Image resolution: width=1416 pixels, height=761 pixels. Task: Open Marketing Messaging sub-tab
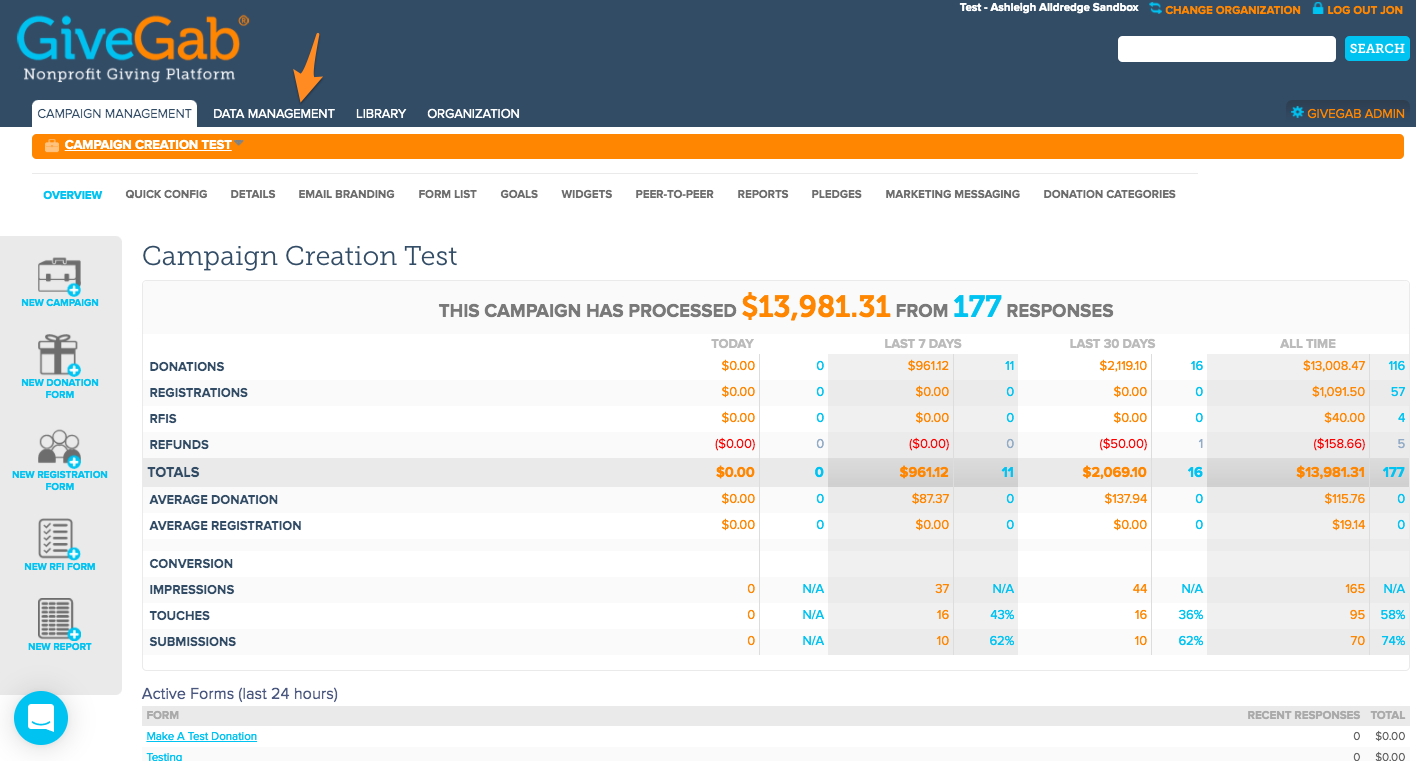tap(953, 194)
